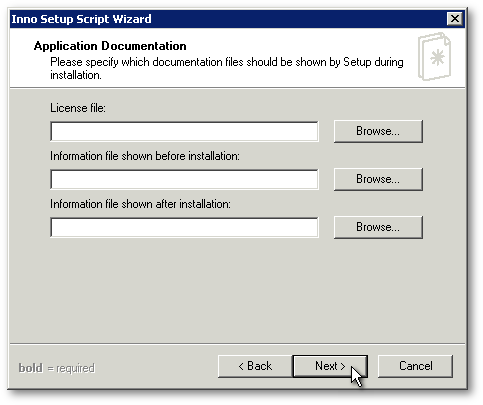The image size is (483, 405).
Task: Continue the wizard with Next
Action: coord(330,366)
